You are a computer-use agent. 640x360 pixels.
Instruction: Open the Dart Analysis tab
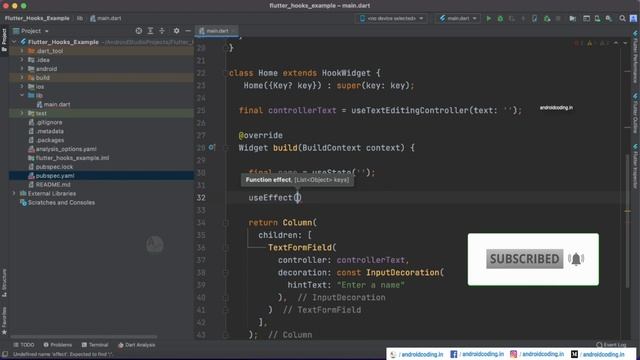coord(137,345)
